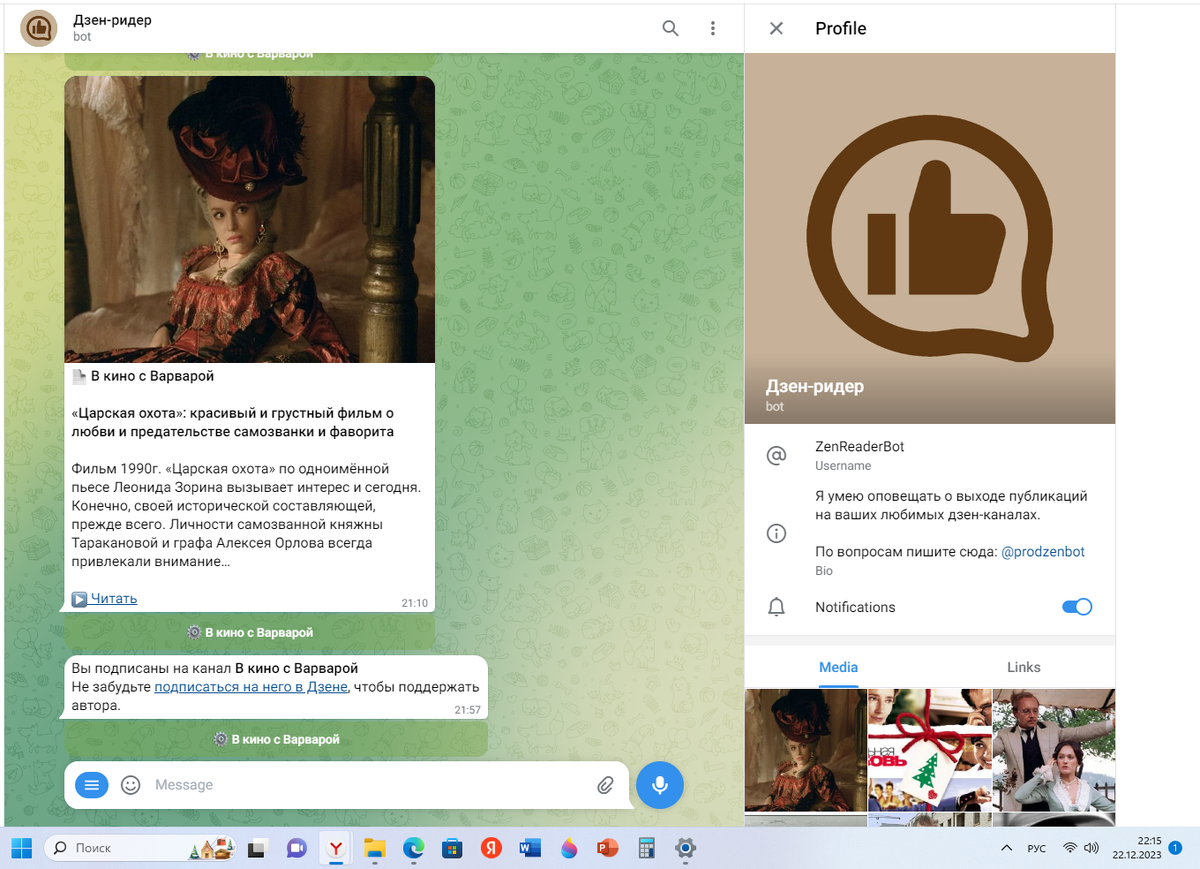Open the @prodzenbot contact link

(x=1042, y=552)
